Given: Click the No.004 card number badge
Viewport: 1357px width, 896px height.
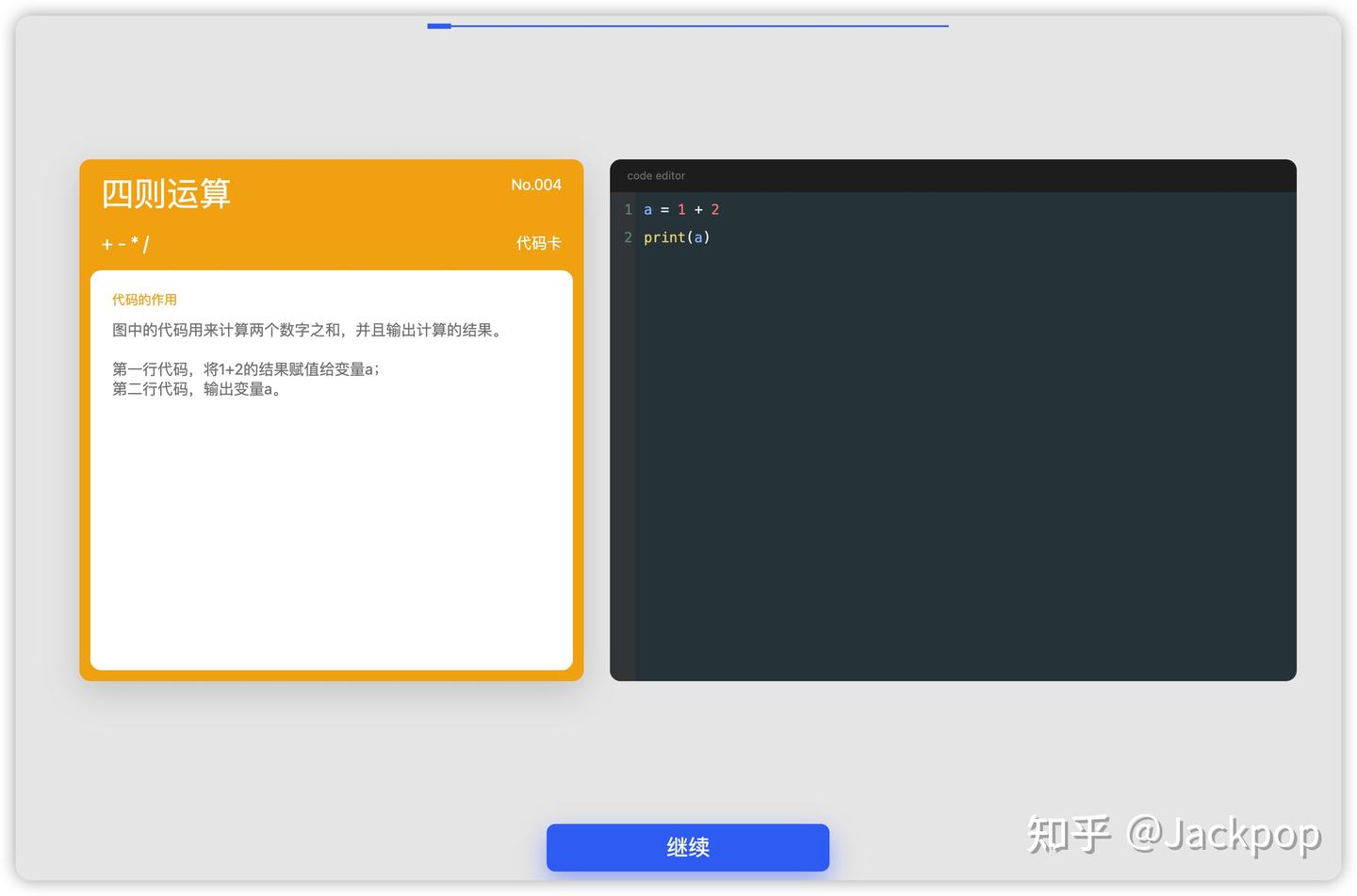Looking at the screenshot, I should [x=536, y=185].
